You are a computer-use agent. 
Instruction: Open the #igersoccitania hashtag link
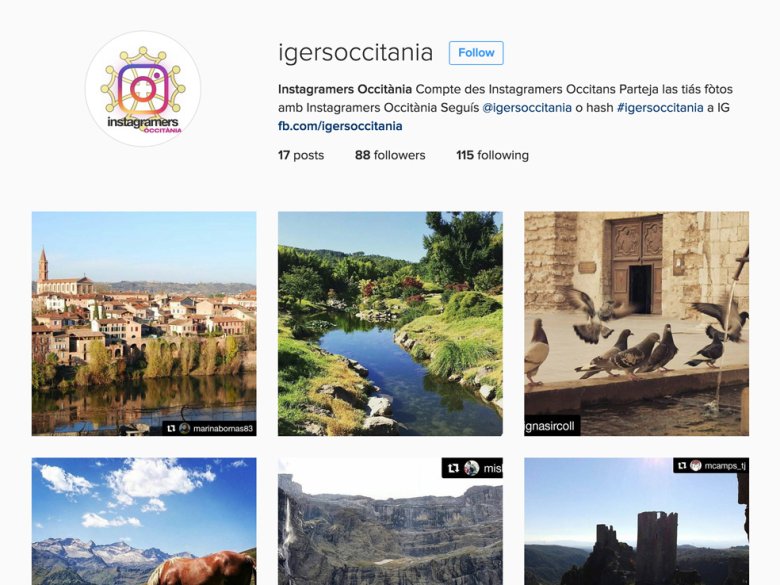[660, 107]
